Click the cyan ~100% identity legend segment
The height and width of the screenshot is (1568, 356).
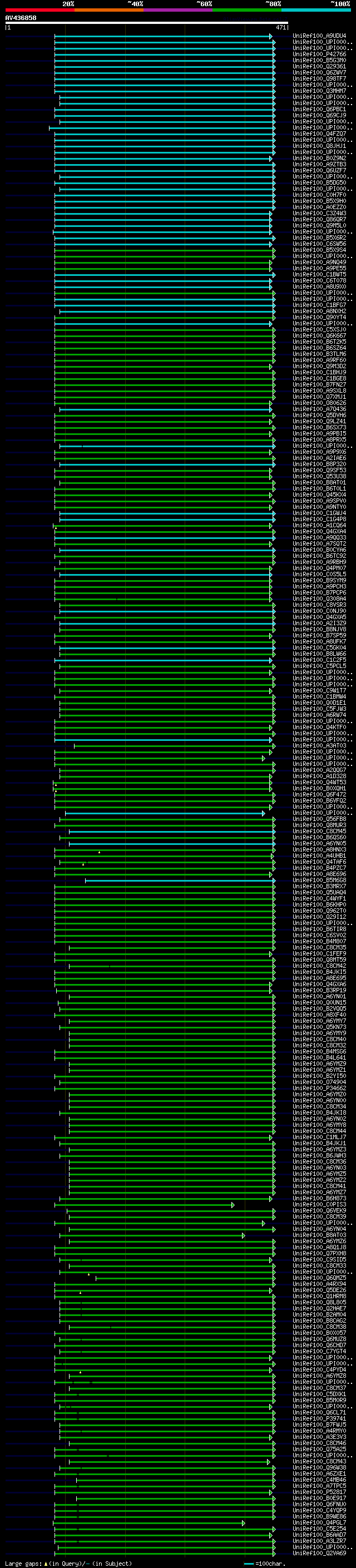(x=316, y=10)
